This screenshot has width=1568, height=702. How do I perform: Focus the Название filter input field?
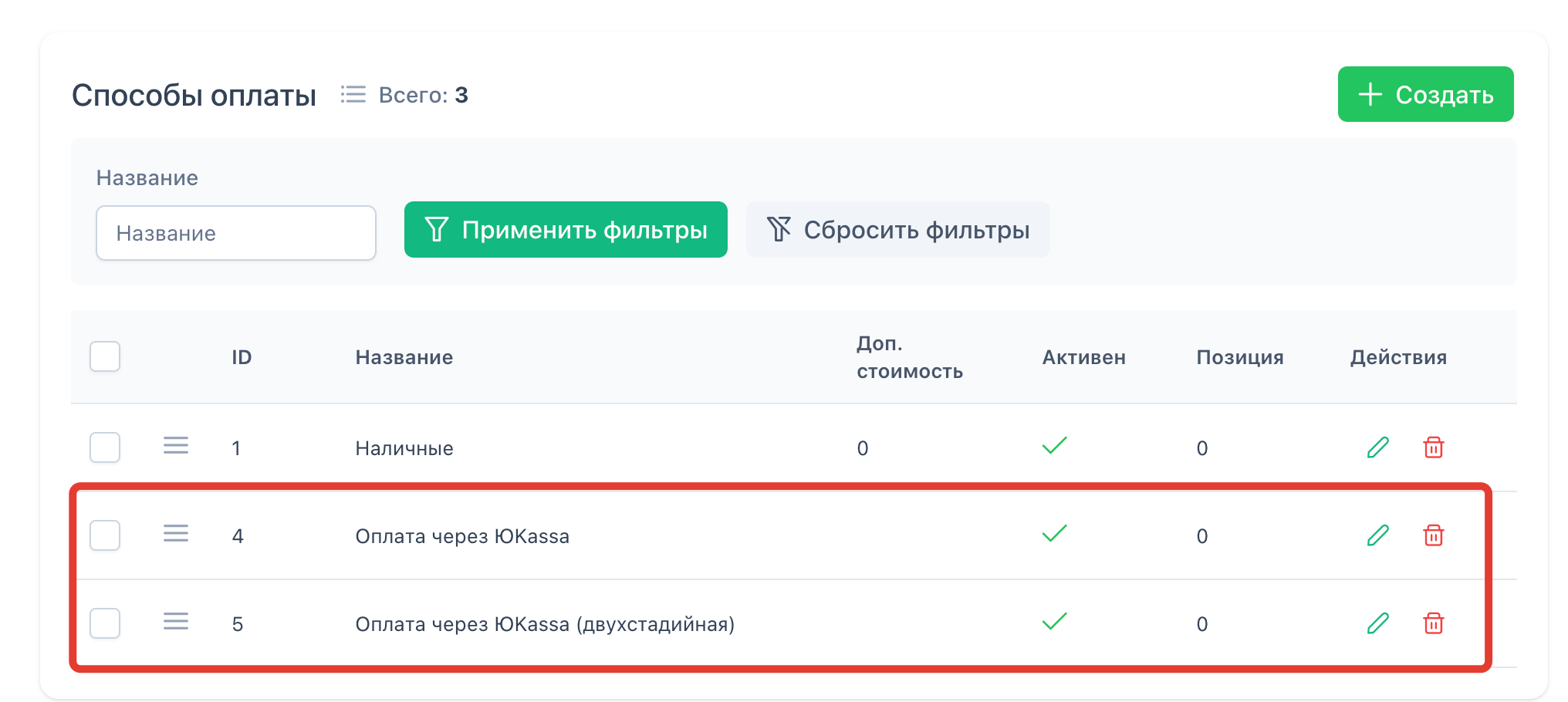[236, 233]
